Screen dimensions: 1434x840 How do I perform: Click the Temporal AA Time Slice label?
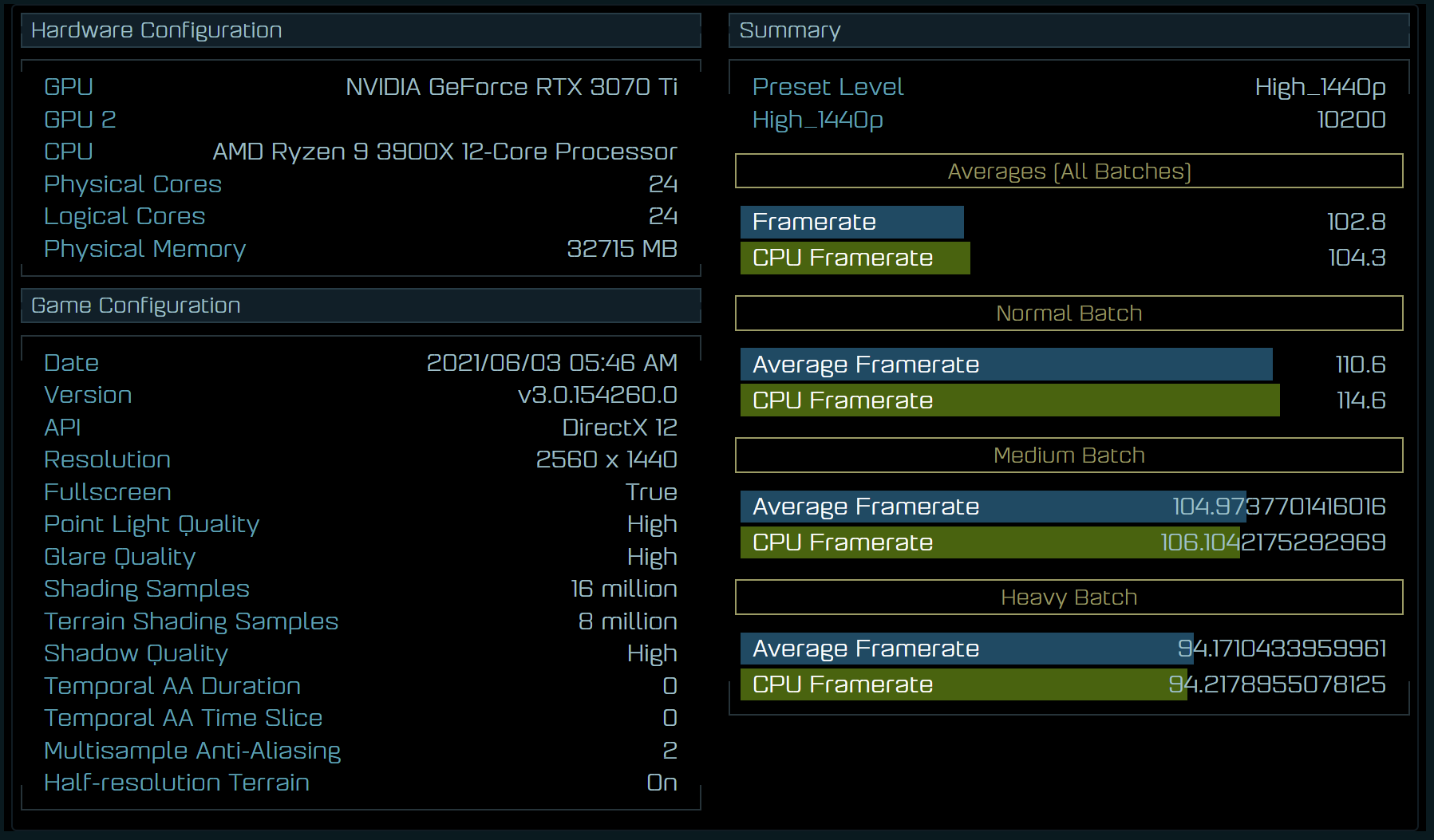[183, 718]
